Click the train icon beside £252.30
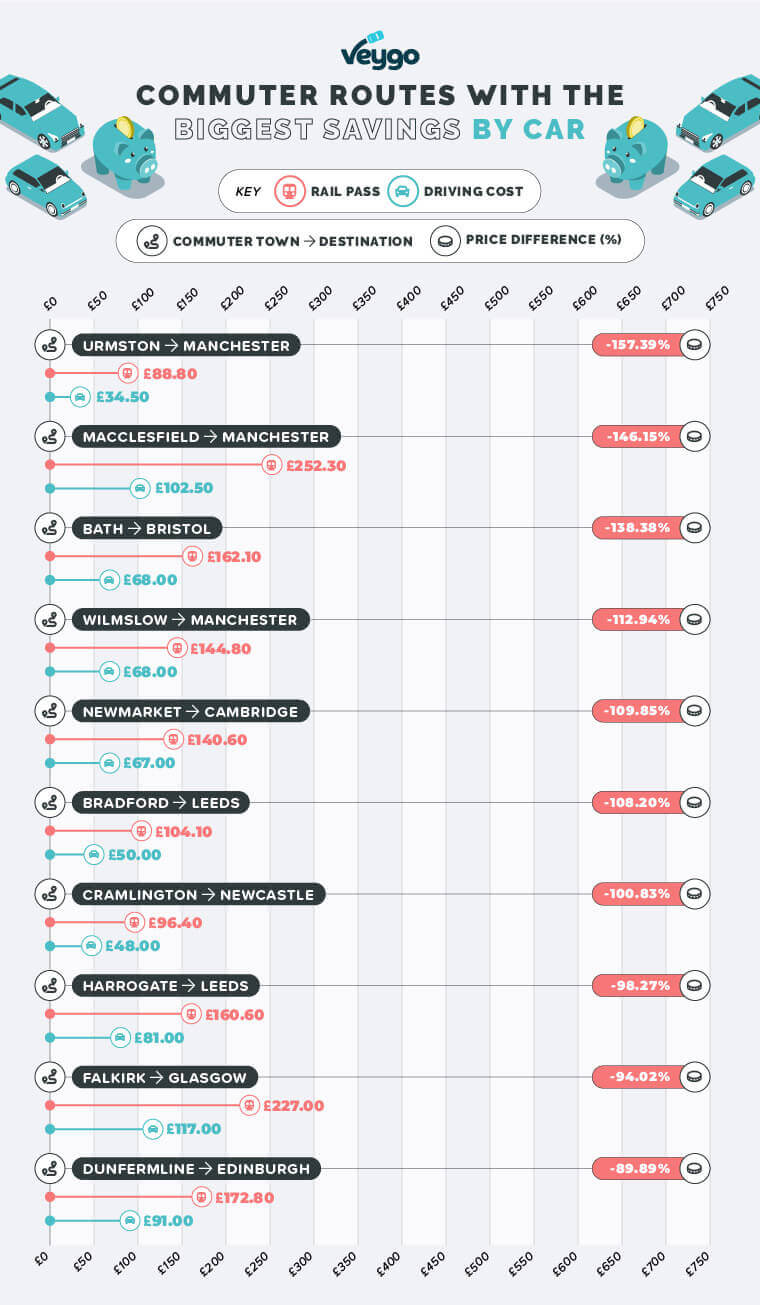Screen dimensions: 760x1305 pos(272,465)
